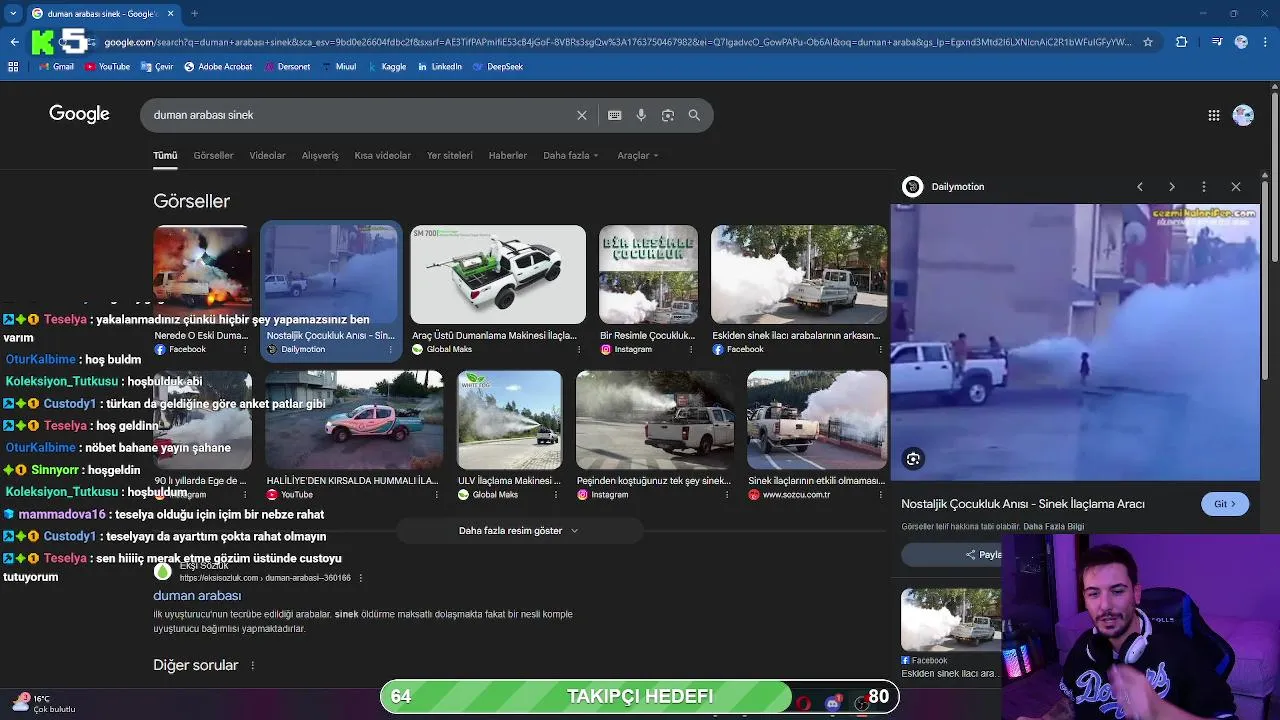
Task: Clear the search box with the X
Action: coord(582,115)
